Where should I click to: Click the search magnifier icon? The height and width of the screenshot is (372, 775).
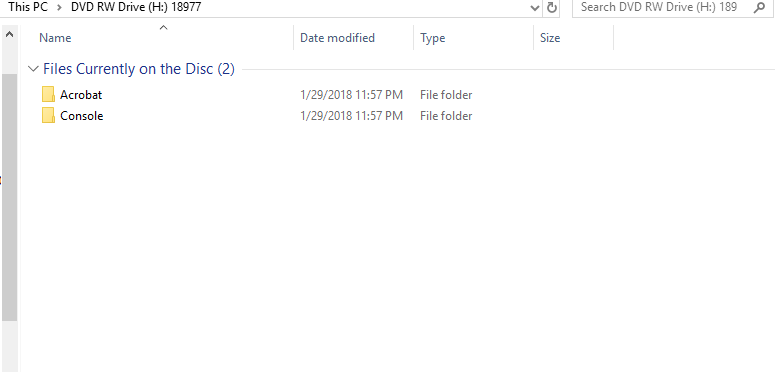tap(759, 7)
